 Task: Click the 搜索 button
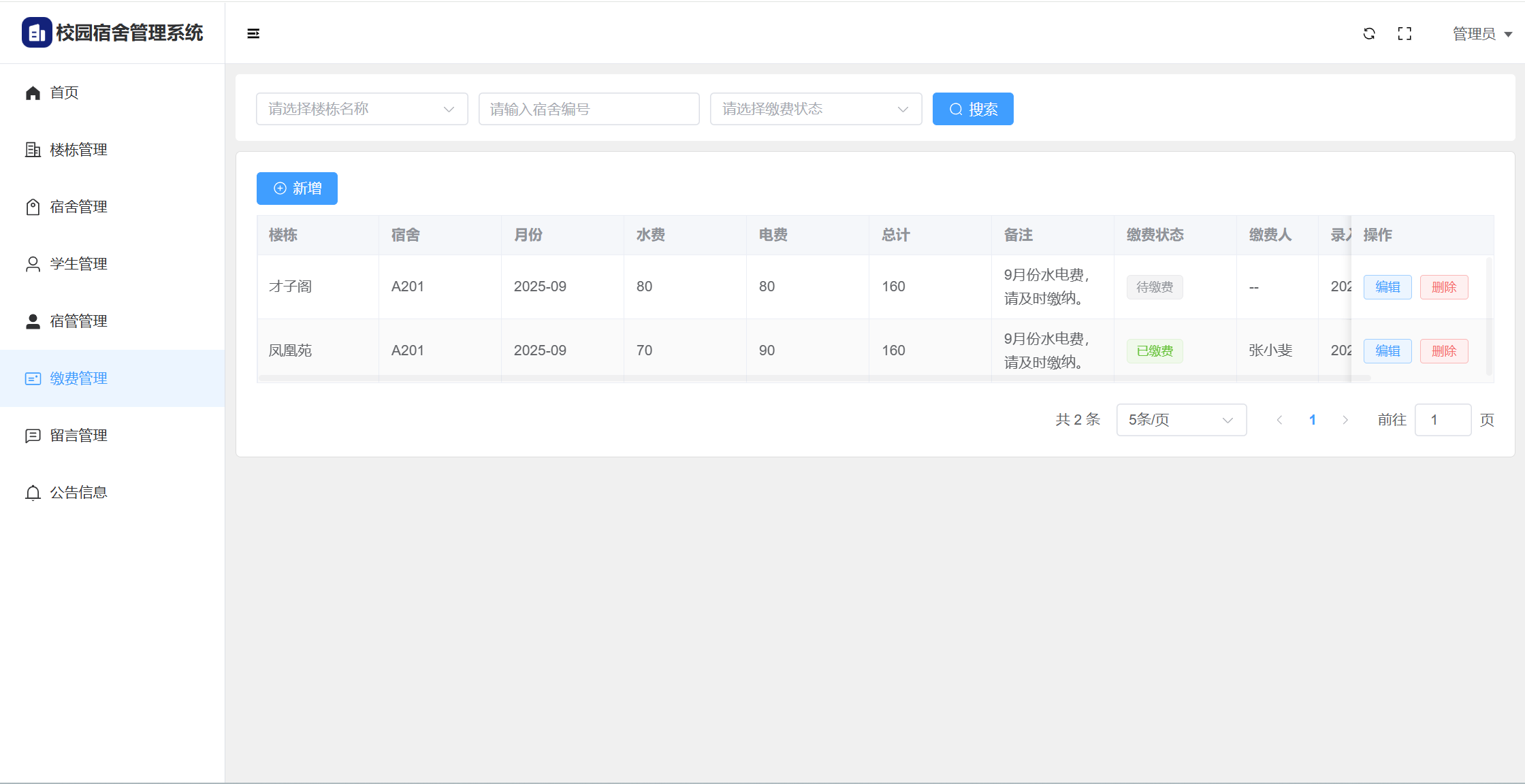click(x=972, y=109)
